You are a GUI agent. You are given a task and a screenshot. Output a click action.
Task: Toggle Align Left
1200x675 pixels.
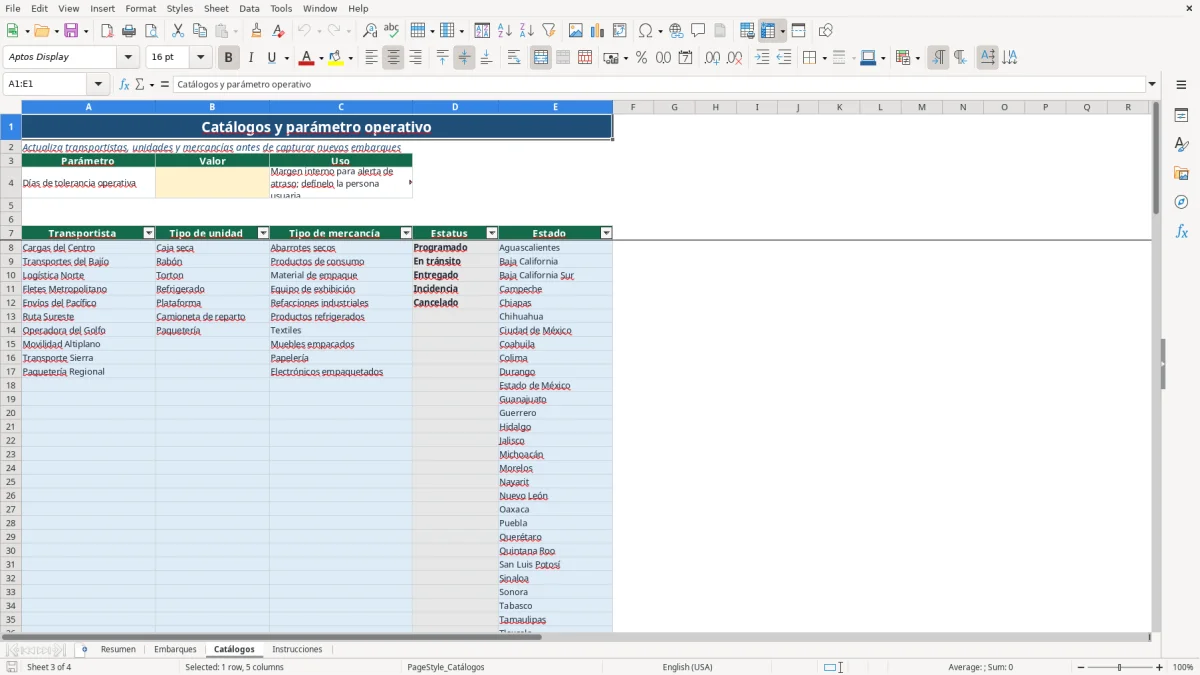click(371, 58)
